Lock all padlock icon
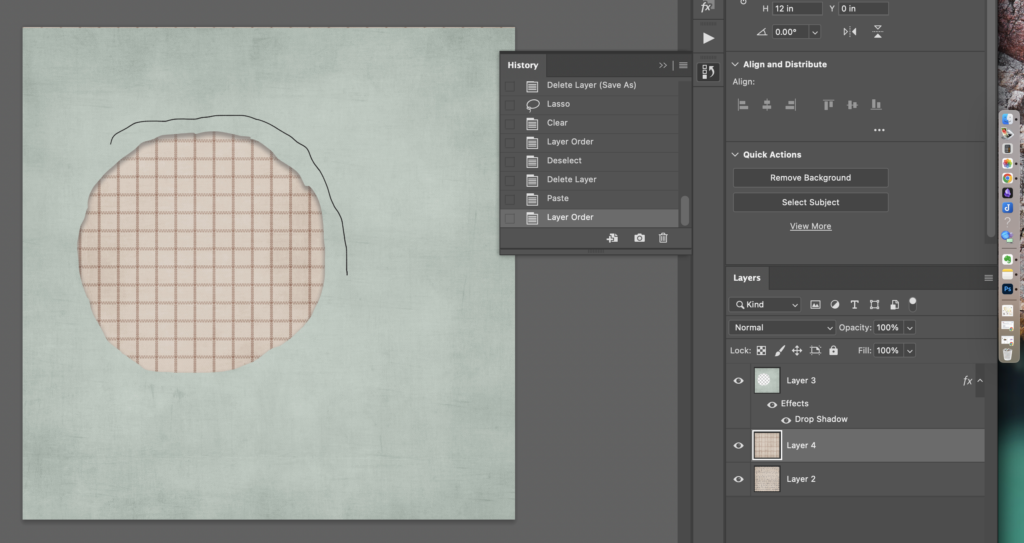 (x=833, y=351)
